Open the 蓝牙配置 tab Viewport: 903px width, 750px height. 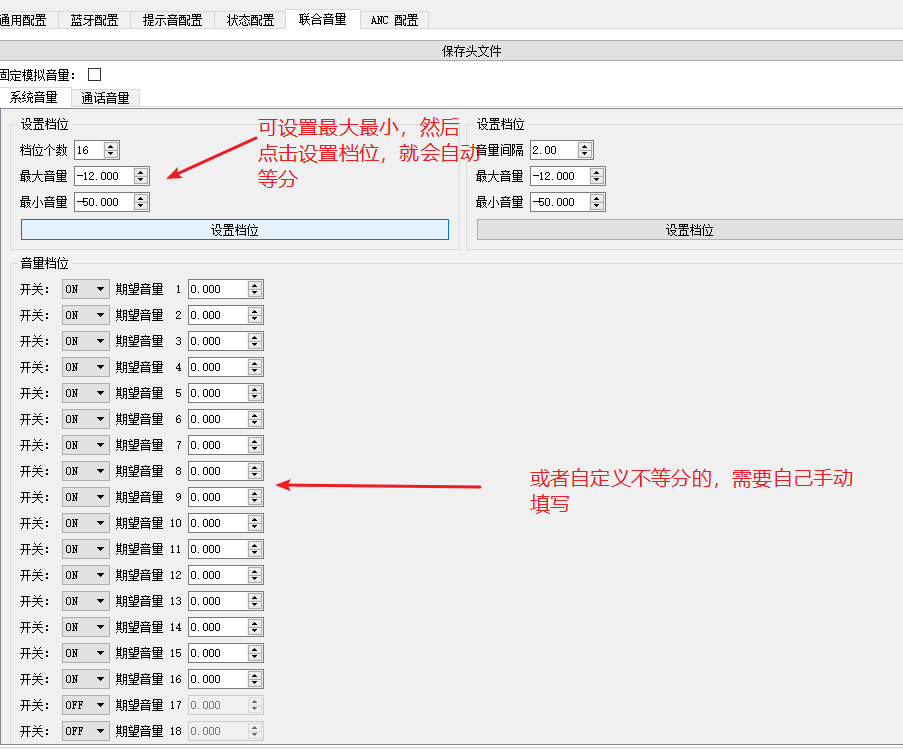point(94,19)
